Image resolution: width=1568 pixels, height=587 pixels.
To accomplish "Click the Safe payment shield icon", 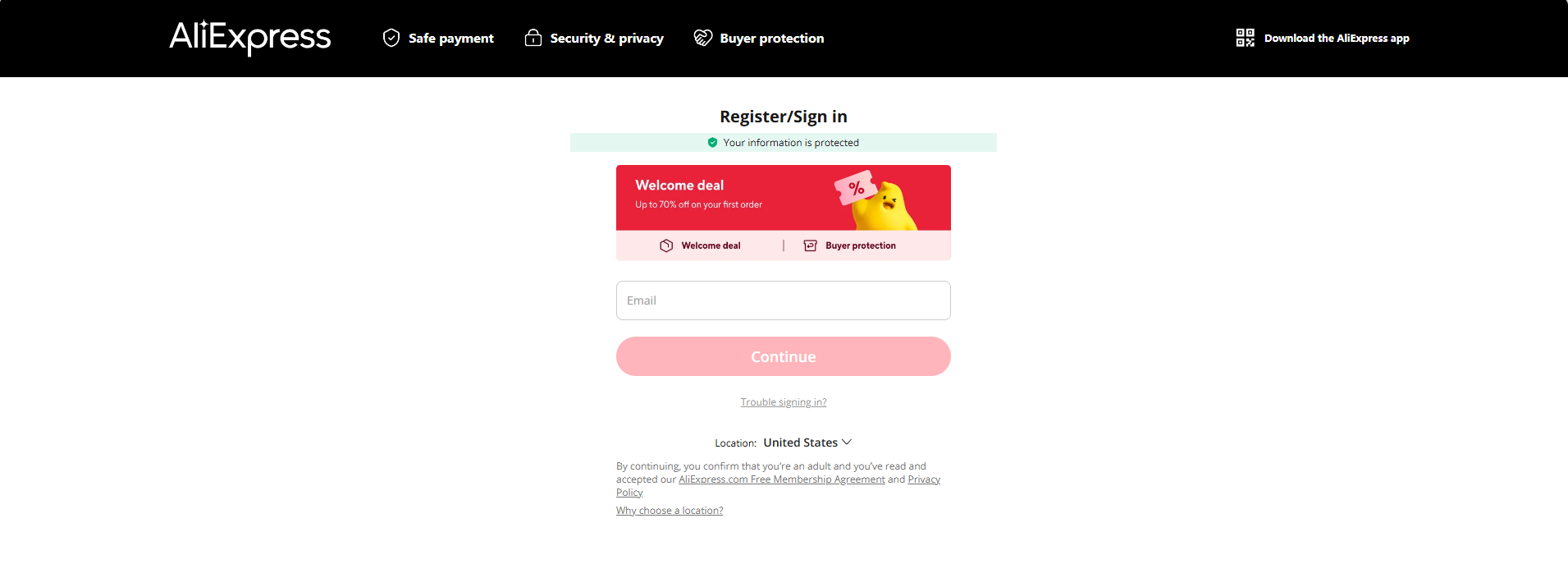I will click(x=391, y=38).
